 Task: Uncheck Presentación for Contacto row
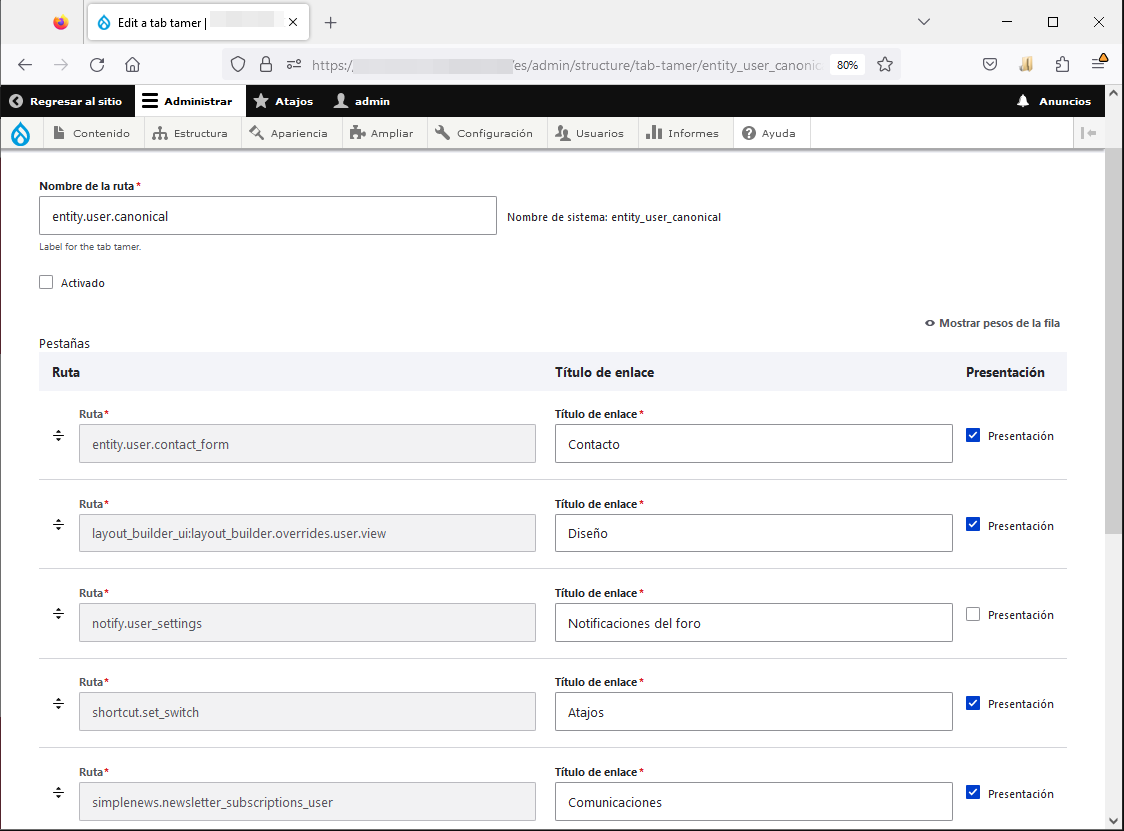click(973, 435)
